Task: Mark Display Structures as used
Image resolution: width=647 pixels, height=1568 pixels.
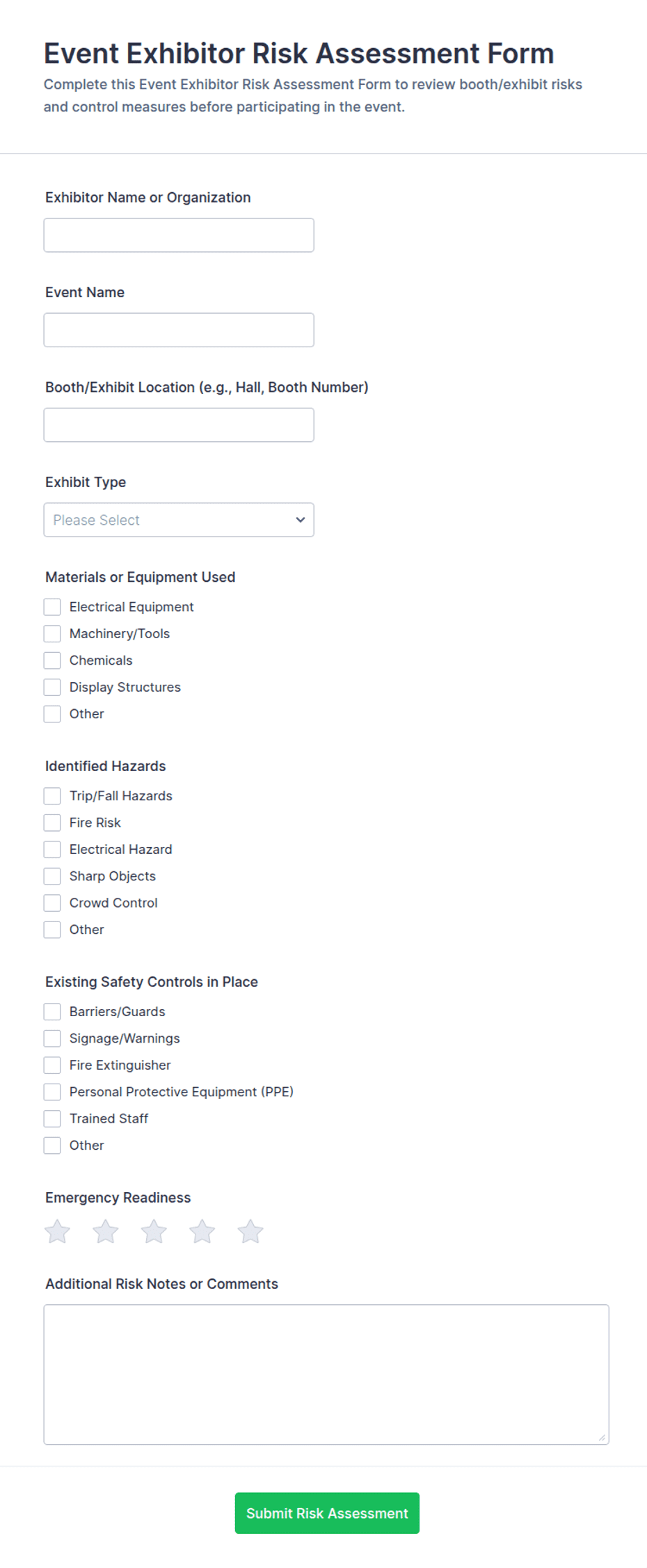Action: tap(52, 687)
